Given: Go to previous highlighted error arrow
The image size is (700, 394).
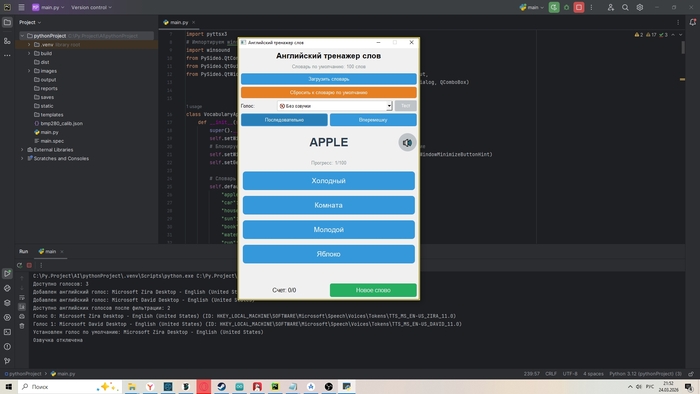Looking at the screenshot, I should coord(673,35).
